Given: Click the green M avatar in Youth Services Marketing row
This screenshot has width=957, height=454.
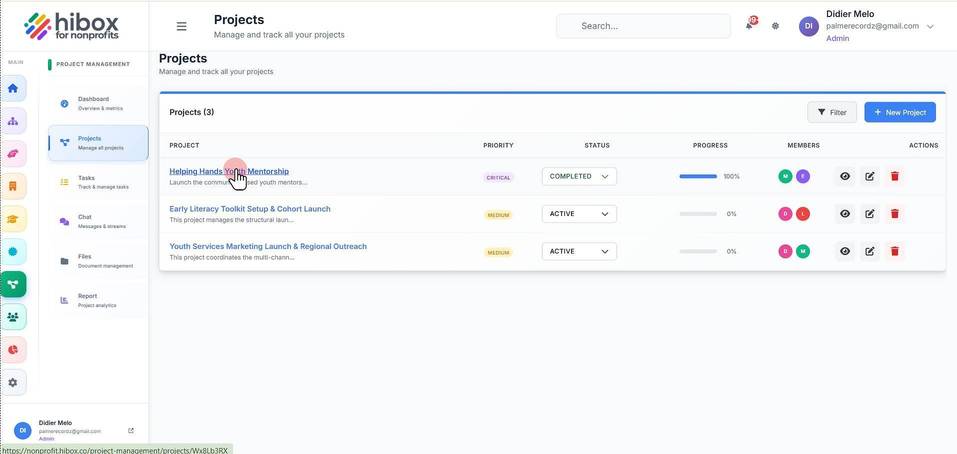Looking at the screenshot, I should pos(803,251).
